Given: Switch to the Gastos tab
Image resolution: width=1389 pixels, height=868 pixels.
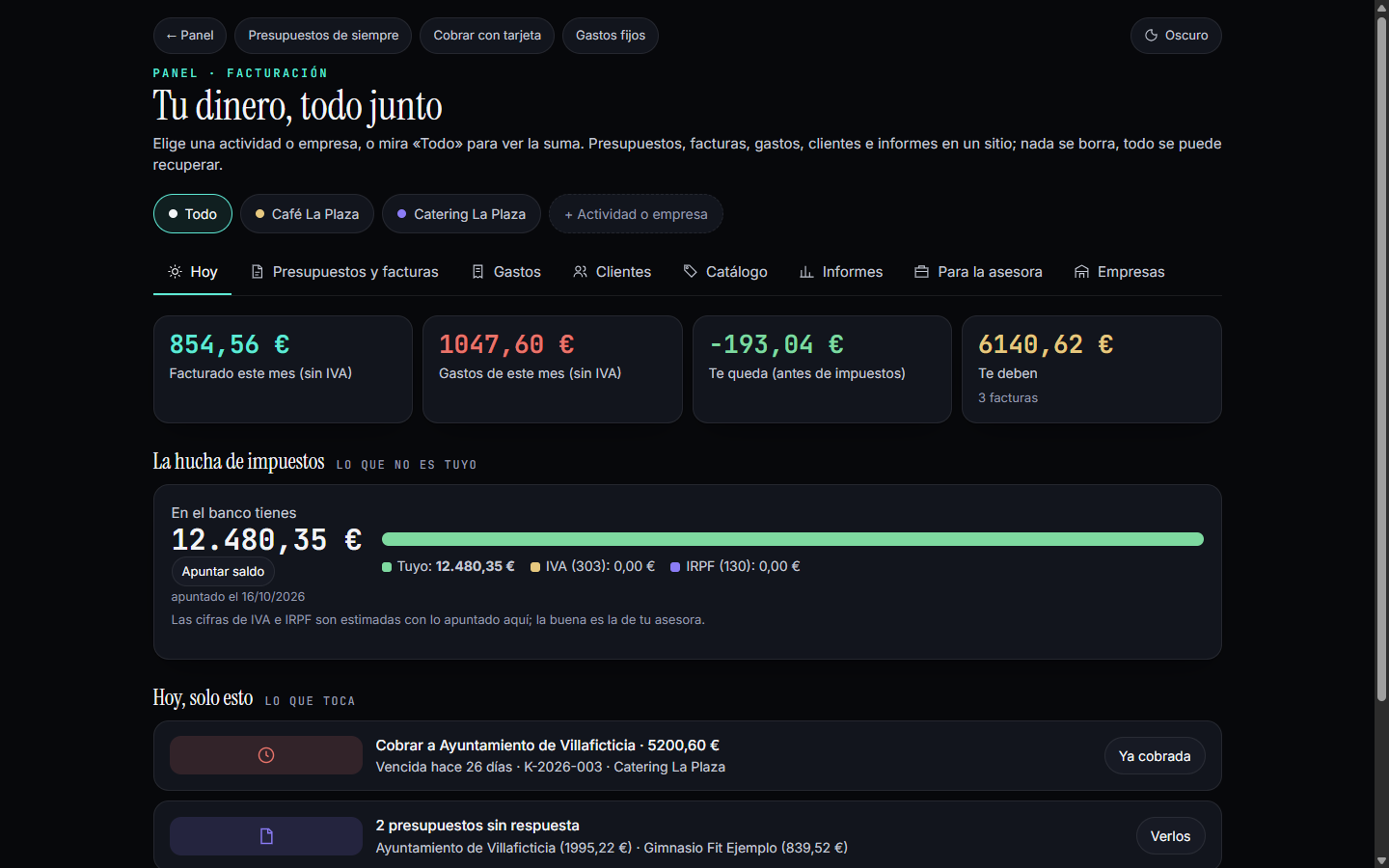Looking at the screenshot, I should click(506, 272).
